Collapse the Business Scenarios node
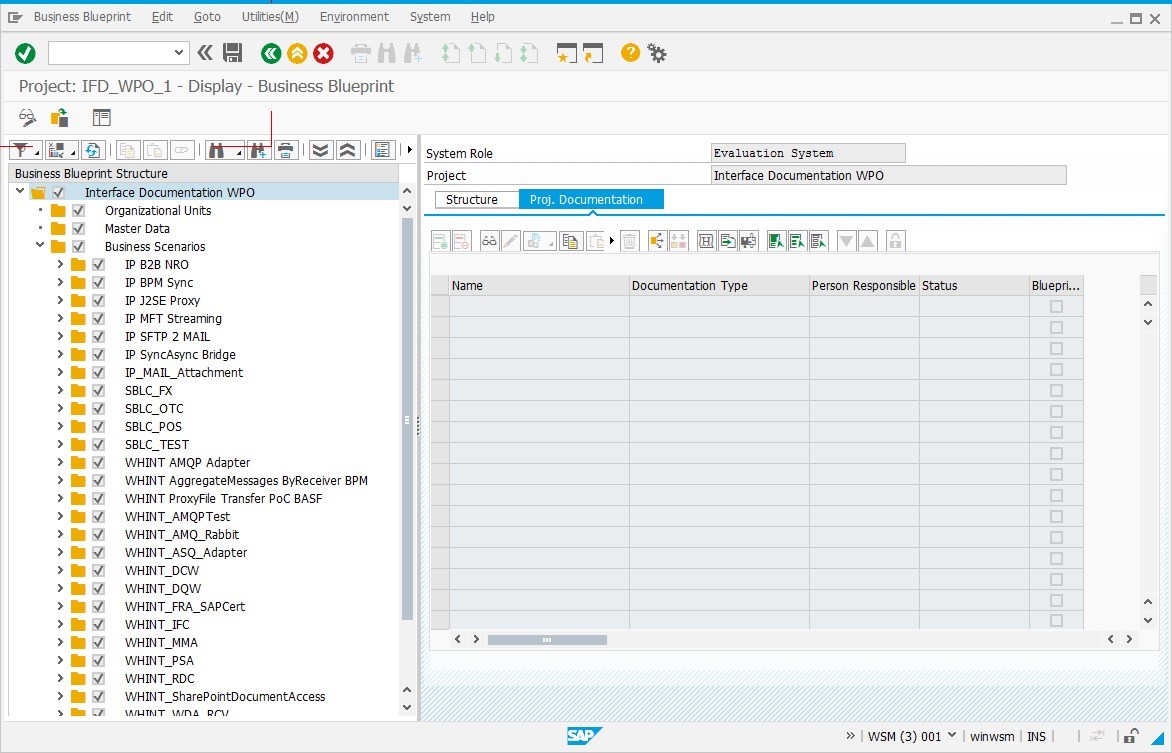This screenshot has height=753, width=1172. click(40, 246)
